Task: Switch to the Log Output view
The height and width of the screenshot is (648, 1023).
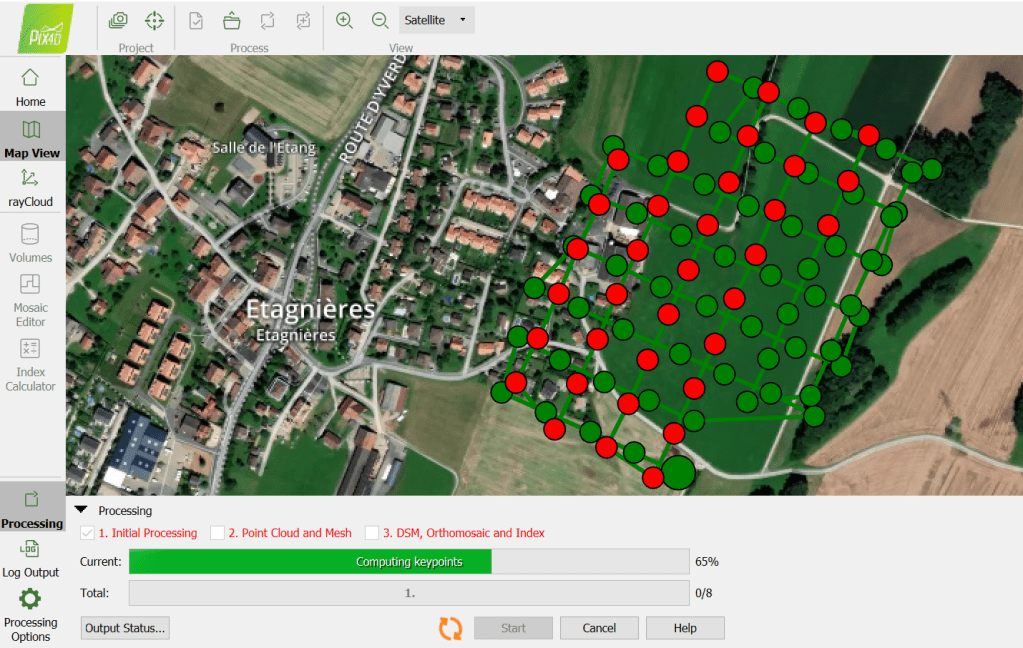Action: (30, 556)
